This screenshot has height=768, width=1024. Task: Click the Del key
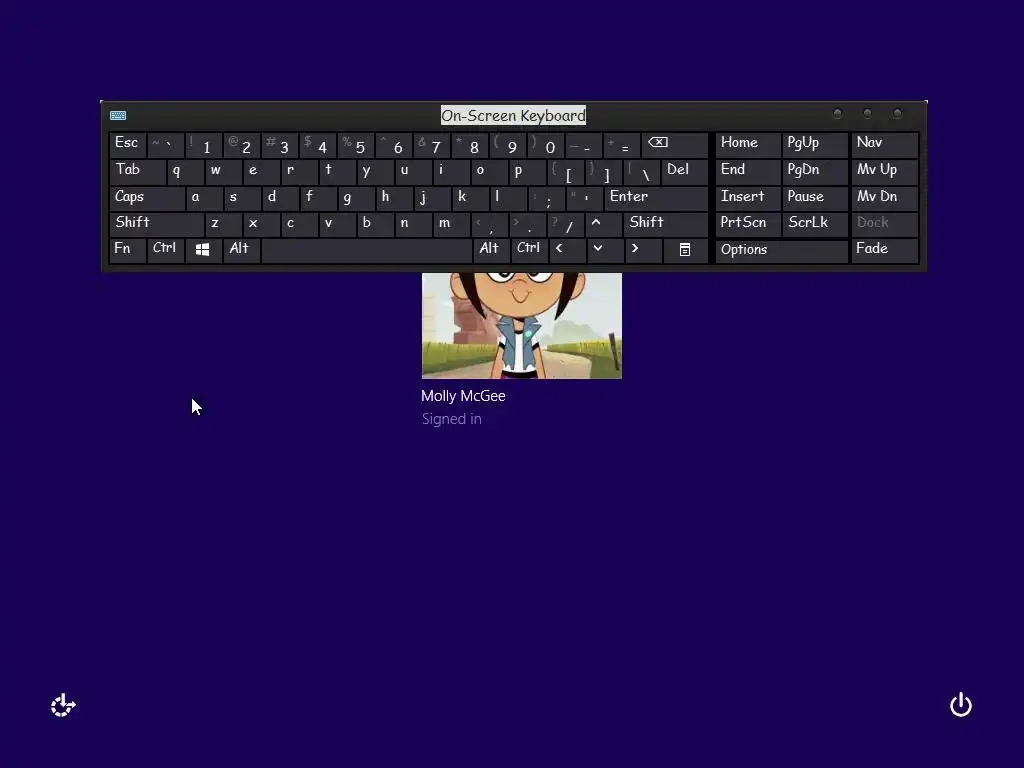[684, 170]
